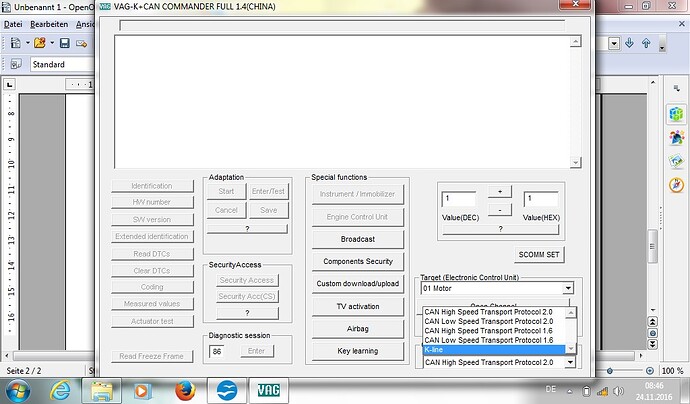The image size is (690, 404).
Task: Open the Bearbeiten menu in OpenOffice
Action: pos(49,24)
